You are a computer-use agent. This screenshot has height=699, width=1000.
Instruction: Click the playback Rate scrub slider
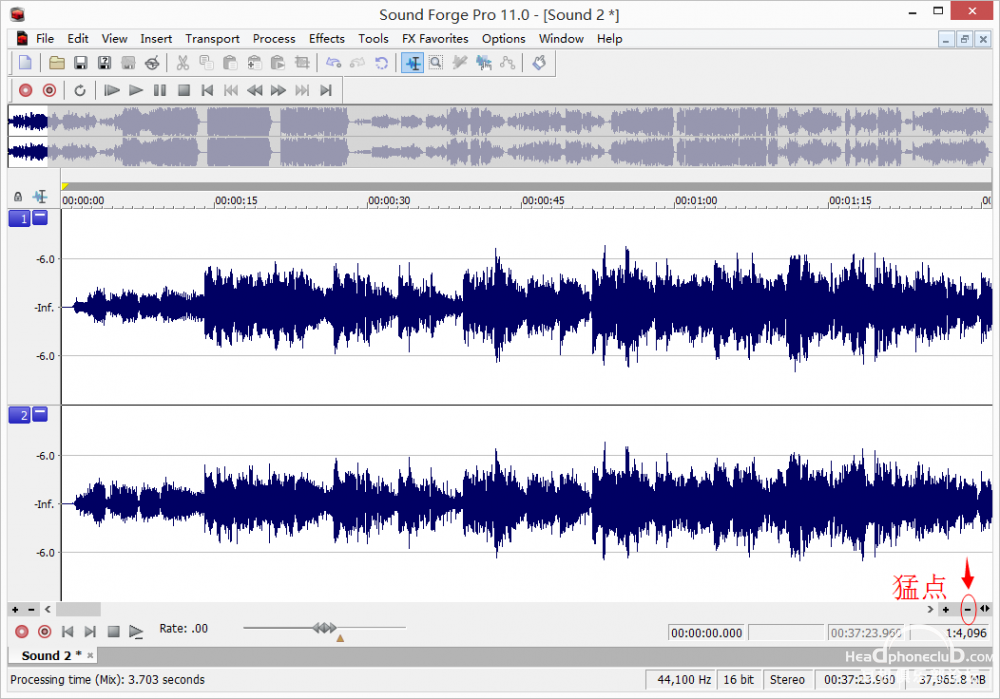point(325,628)
